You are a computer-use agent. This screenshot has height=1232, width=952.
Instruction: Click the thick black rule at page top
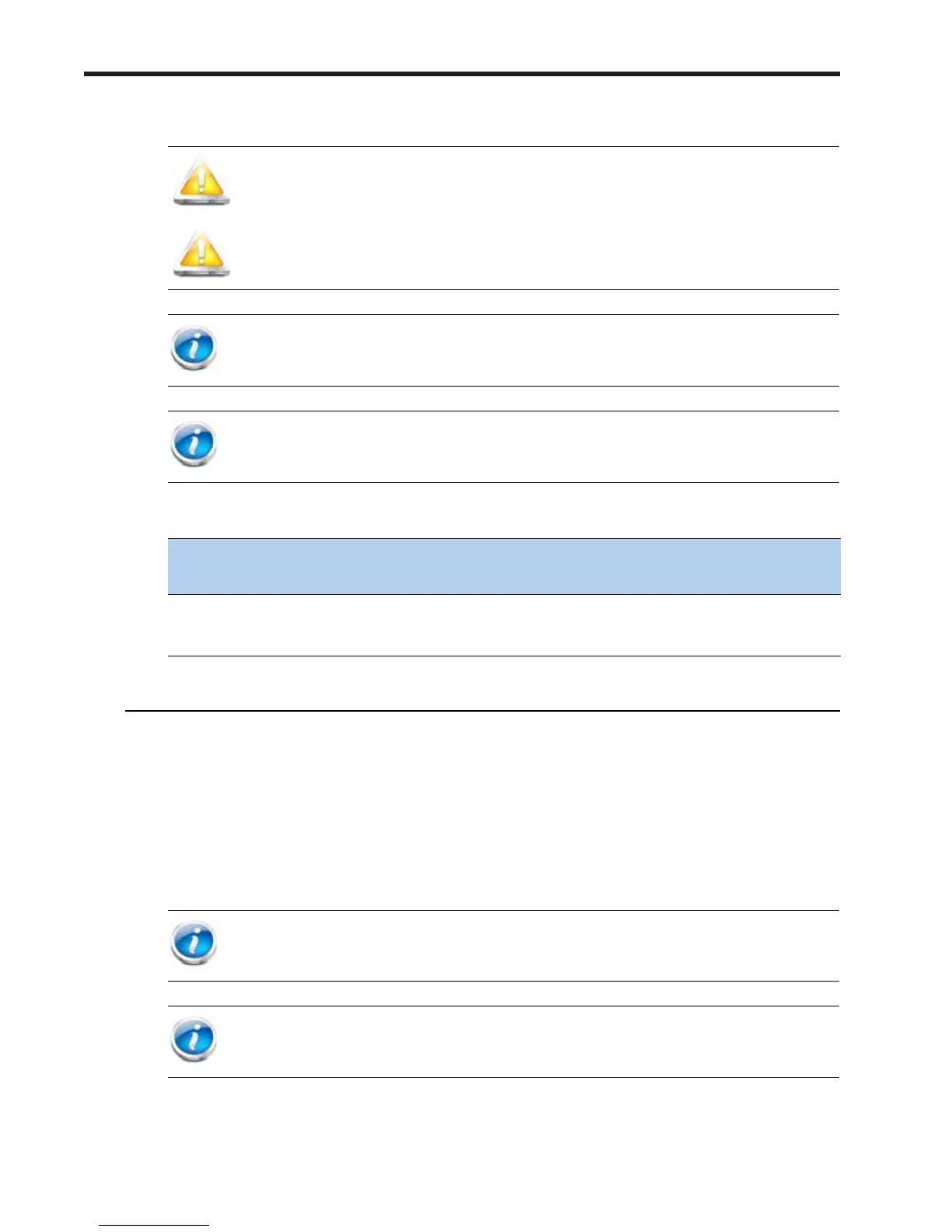(462, 74)
